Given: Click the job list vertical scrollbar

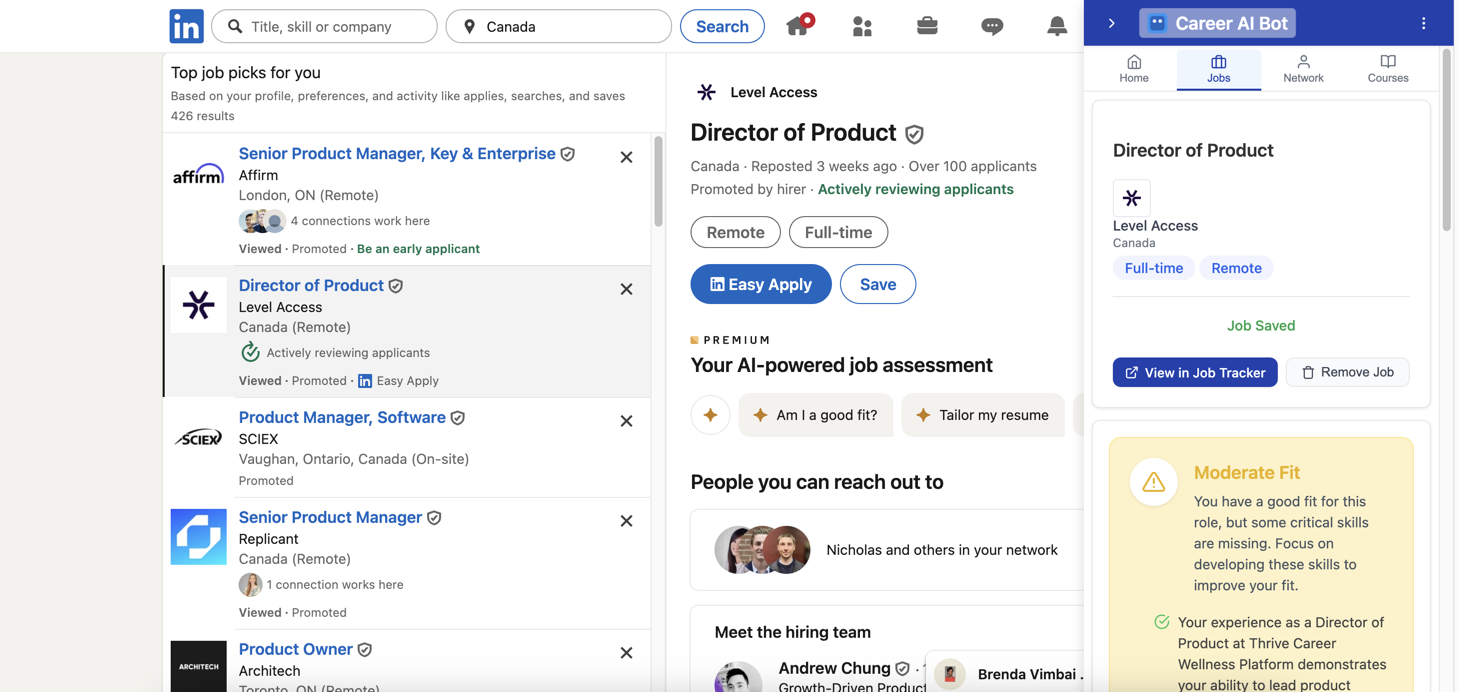Looking at the screenshot, I should pos(658,182).
